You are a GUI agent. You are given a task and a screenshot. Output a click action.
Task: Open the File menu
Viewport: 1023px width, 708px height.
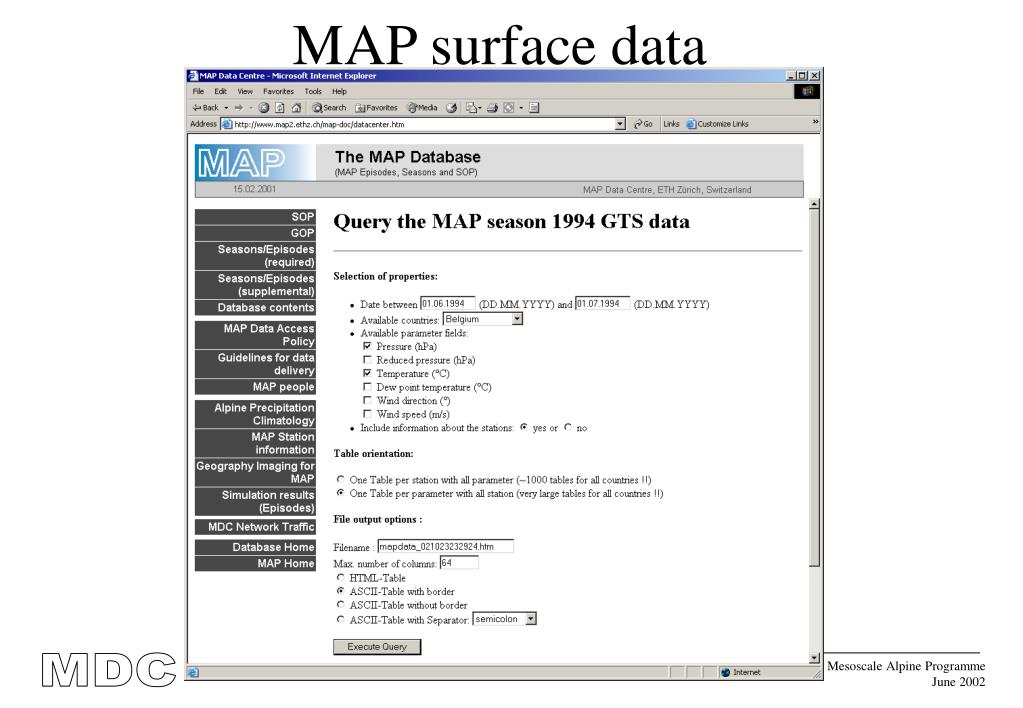(x=198, y=91)
